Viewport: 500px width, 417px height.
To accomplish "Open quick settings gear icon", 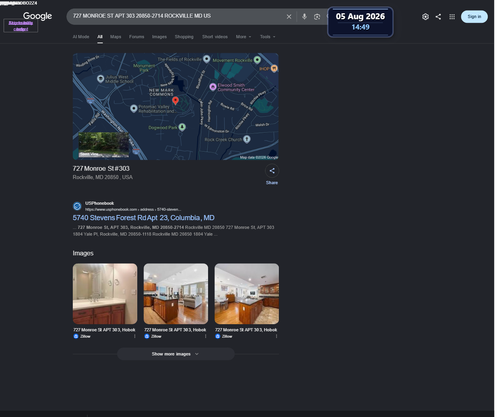I will (425, 17).
